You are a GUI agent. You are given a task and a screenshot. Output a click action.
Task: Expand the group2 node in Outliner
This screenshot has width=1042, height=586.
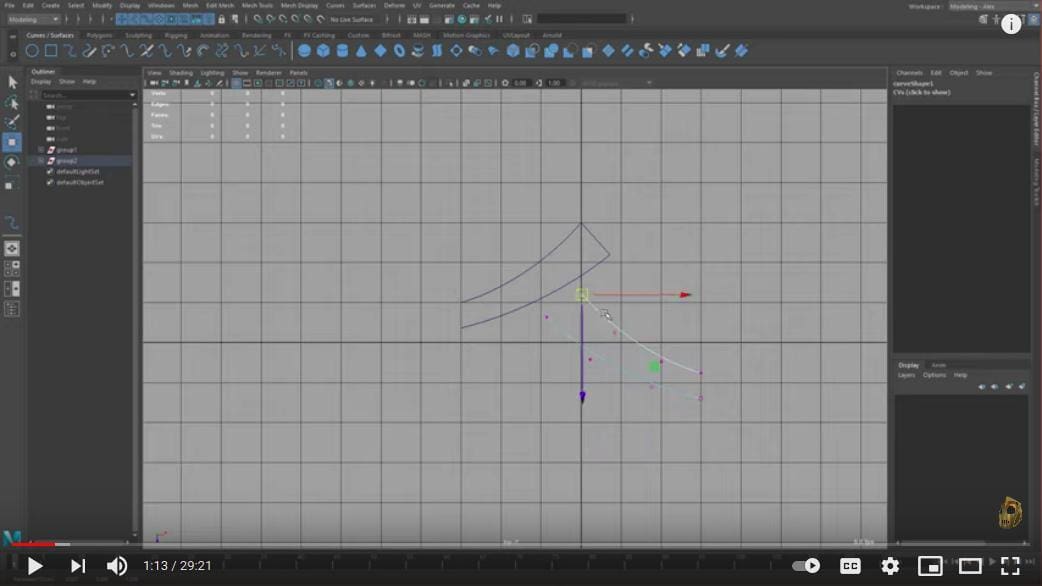point(41,161)
